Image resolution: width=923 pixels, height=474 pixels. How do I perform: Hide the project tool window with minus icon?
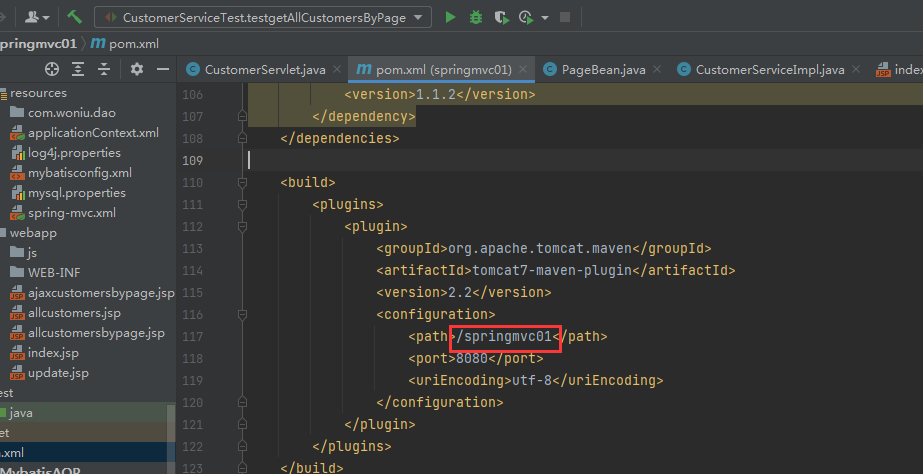pos(163,69)
